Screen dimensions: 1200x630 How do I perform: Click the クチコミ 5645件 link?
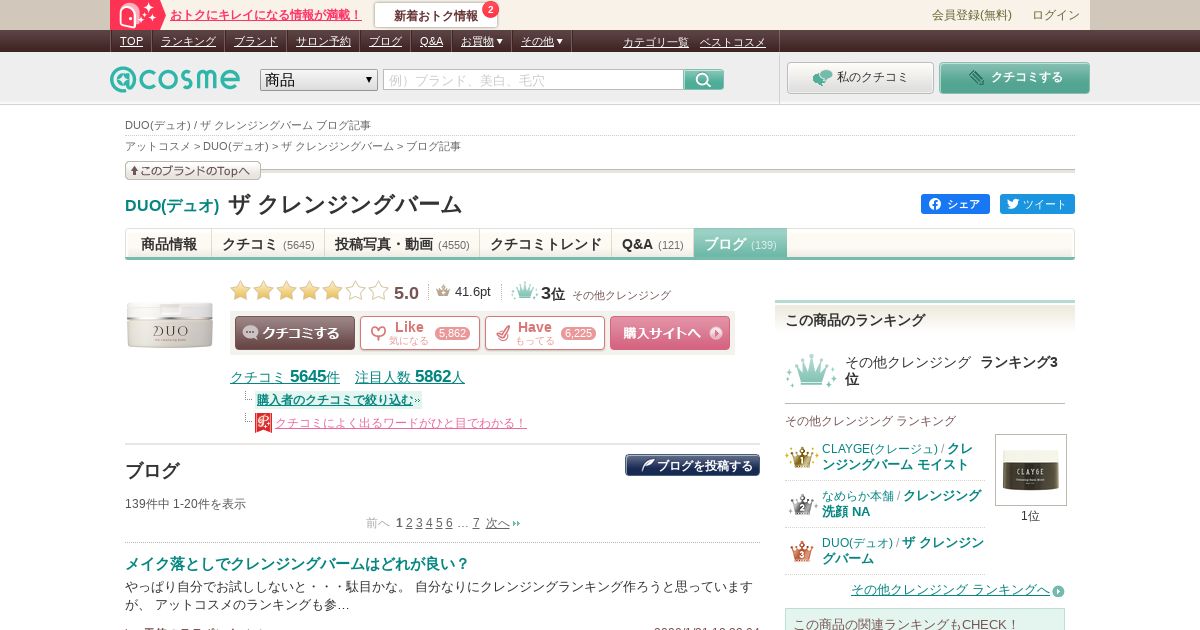point(285,377)
